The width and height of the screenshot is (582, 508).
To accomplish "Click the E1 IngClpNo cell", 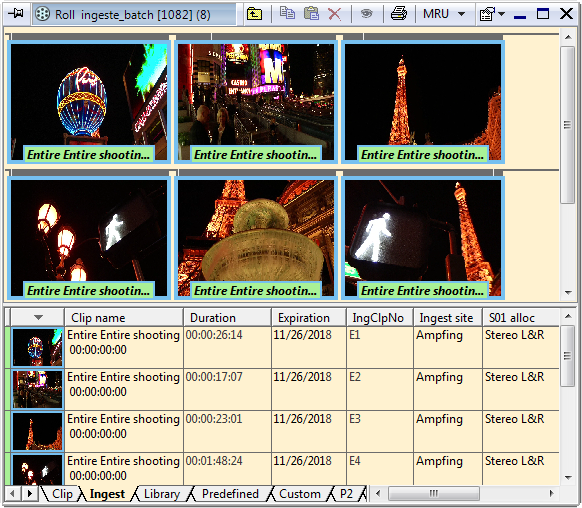I will click(x=380, y=347).
